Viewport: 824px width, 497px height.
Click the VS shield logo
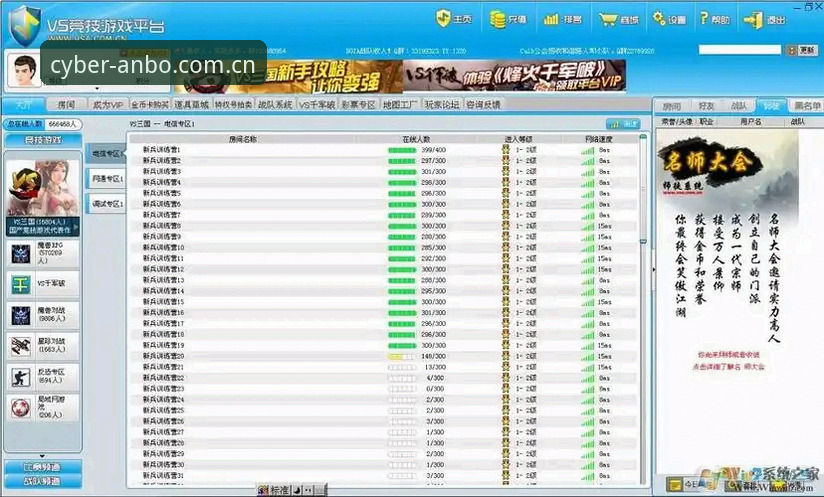coord(25,25)
